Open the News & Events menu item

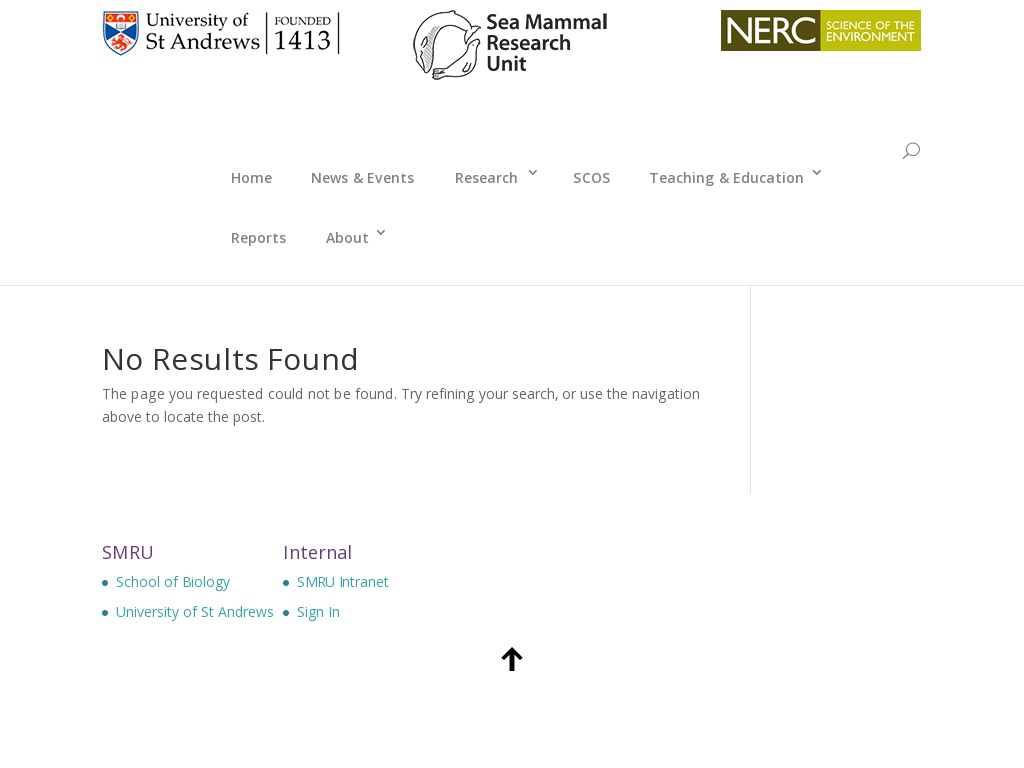(362, 178)
